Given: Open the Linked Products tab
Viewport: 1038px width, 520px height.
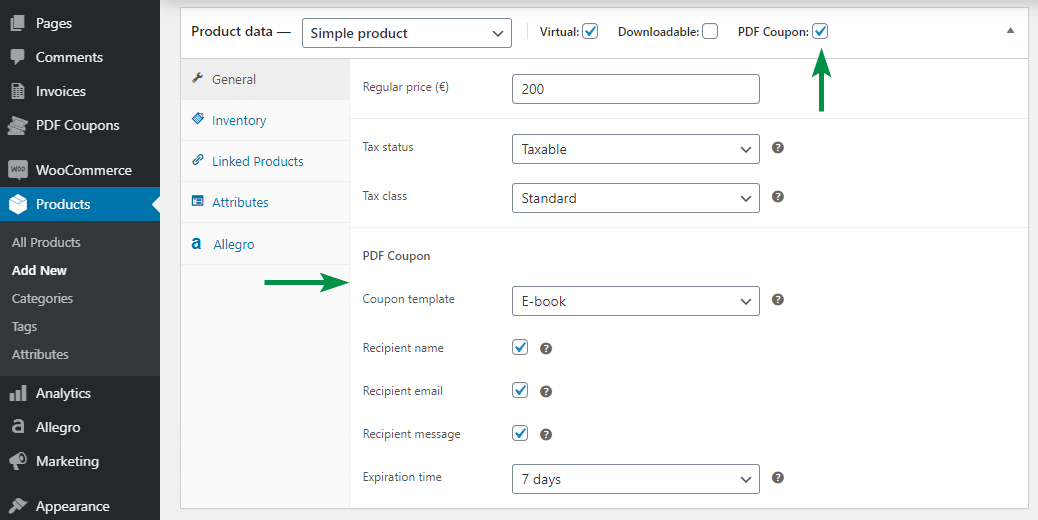Looking at the screenshot, I should [x=257, y=161].
